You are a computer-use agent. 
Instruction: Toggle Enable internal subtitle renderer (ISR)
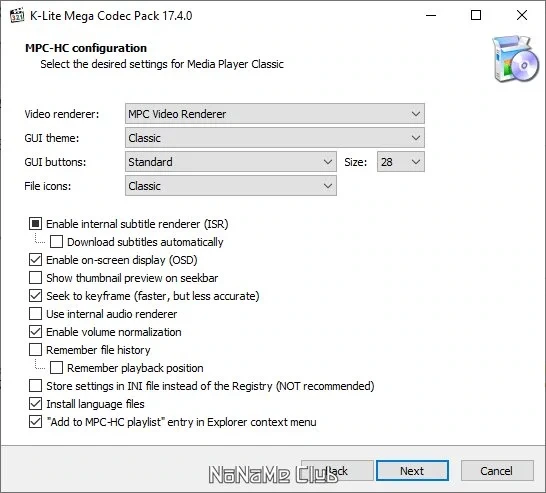pyautogui.click(x=36, y=224)
